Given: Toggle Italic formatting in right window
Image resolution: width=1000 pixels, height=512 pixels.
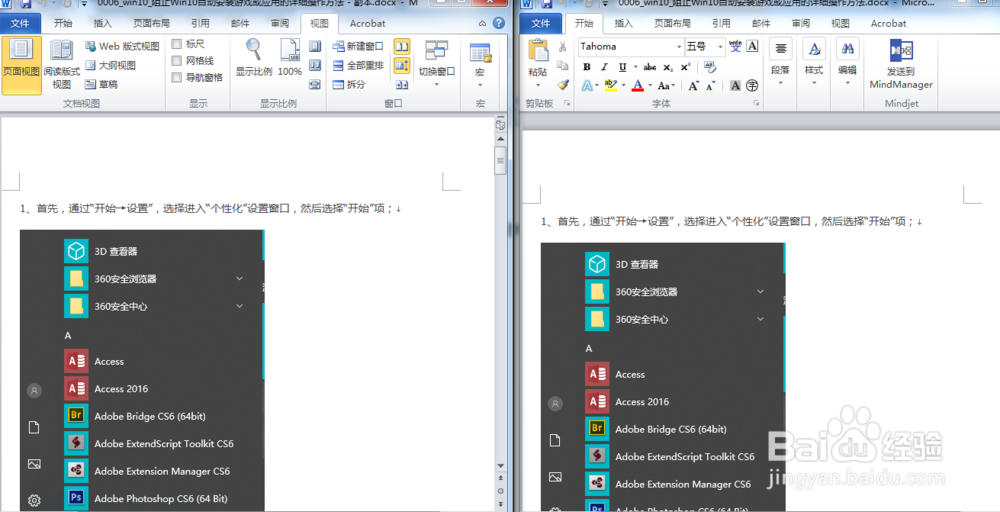Looking at the screenshot, I should tap(604, 67).
